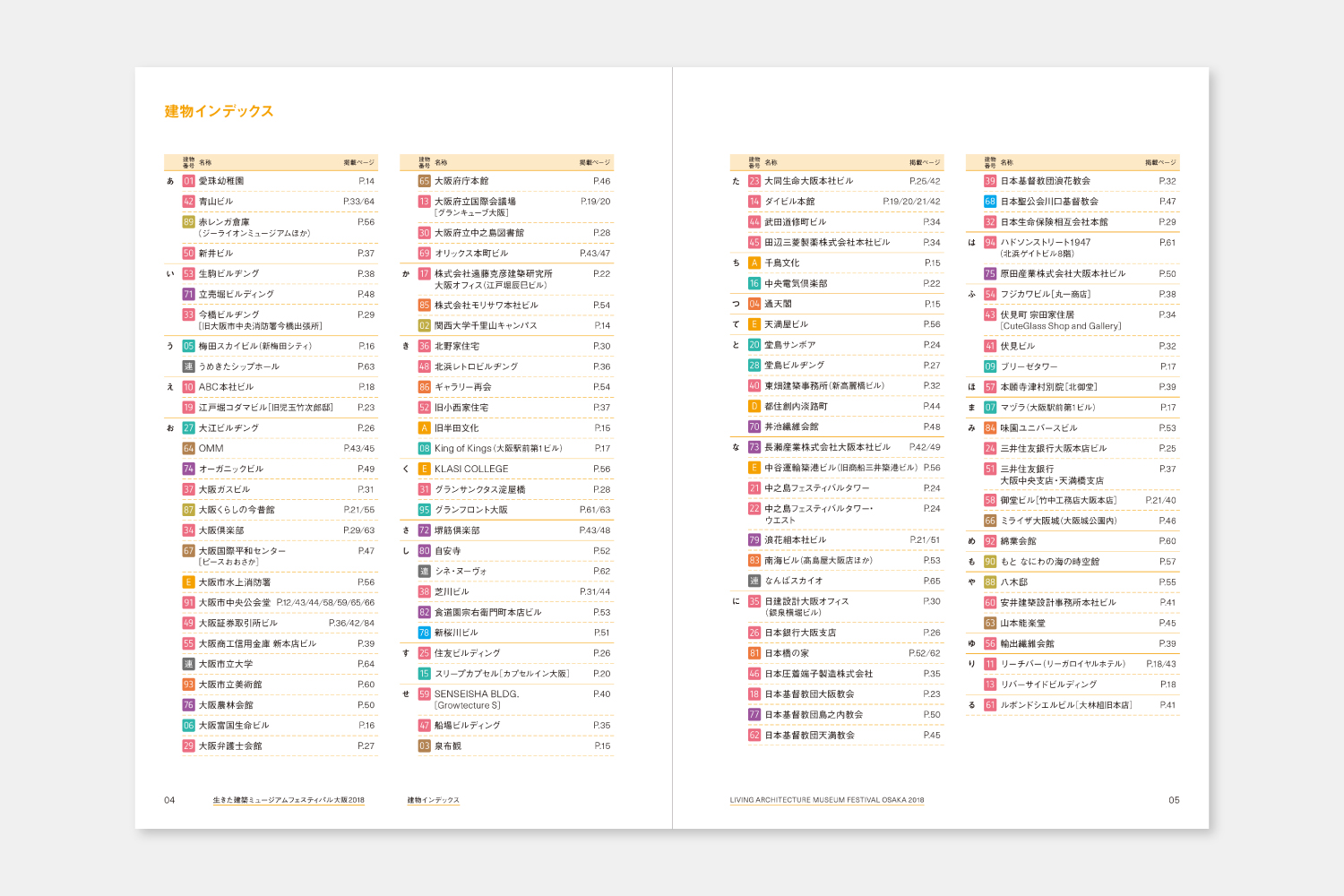
Task: Click the 船場ビルディング entry name
Action: tap(467, 726)
